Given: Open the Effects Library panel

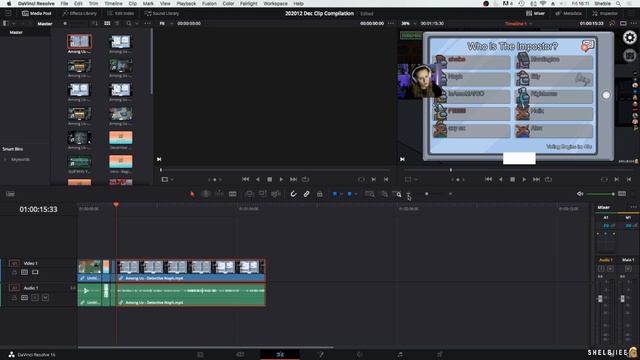Looking at the screenshot, I should (x=80, y=13).
